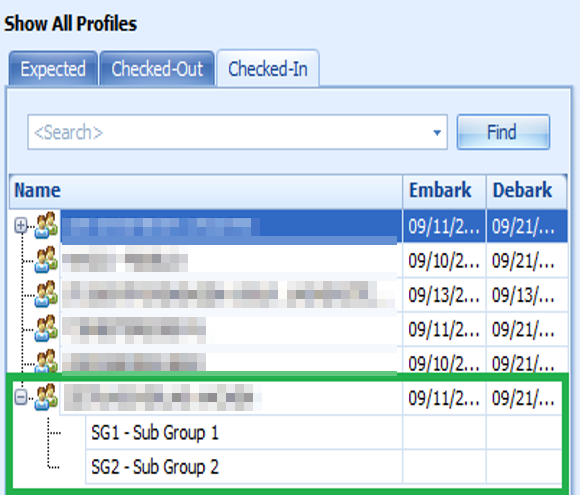Switch to the Expected tab

53,69
